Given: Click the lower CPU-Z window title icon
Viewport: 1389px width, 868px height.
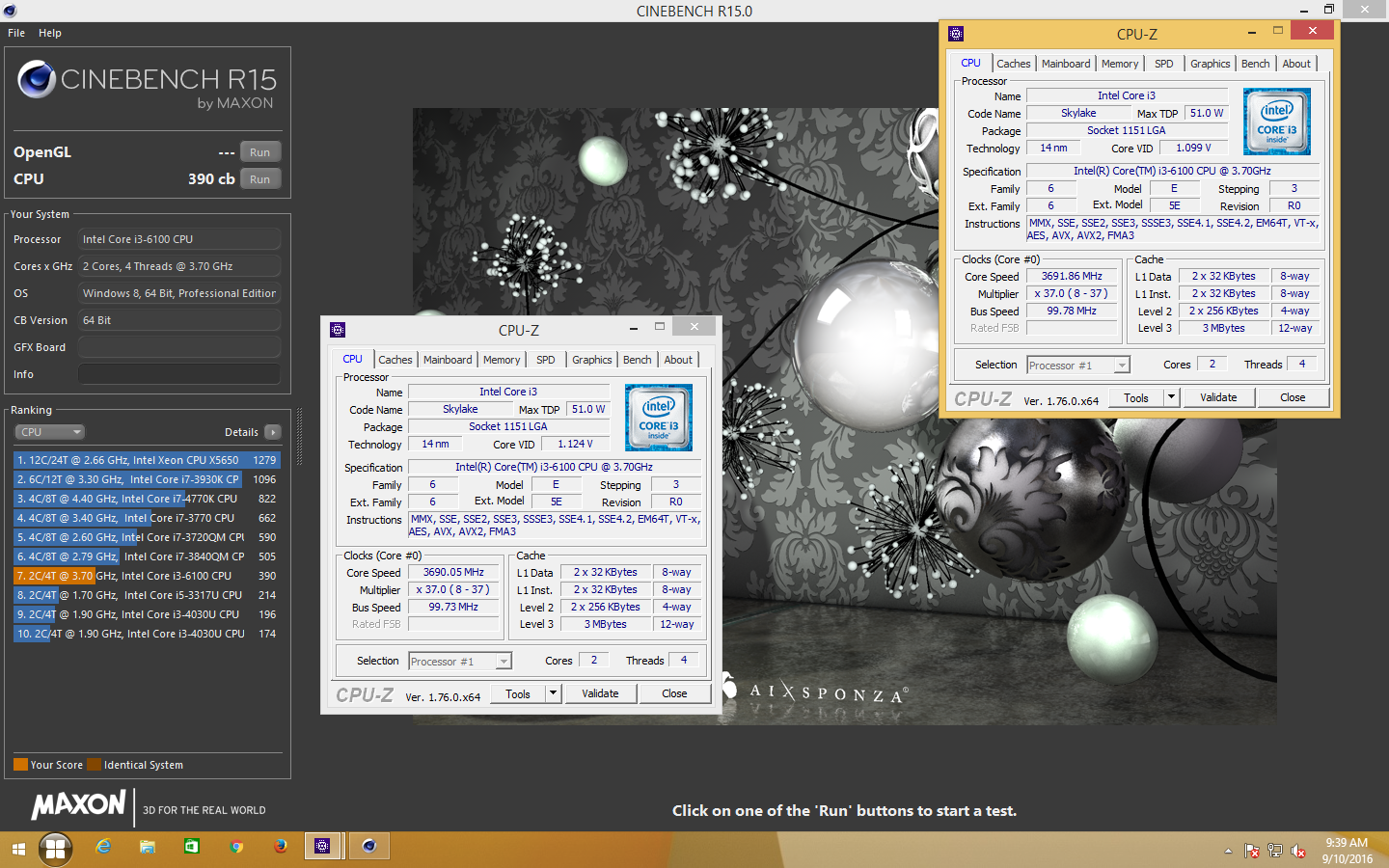Looking at the screenshot, I should (x=338, y=330).
